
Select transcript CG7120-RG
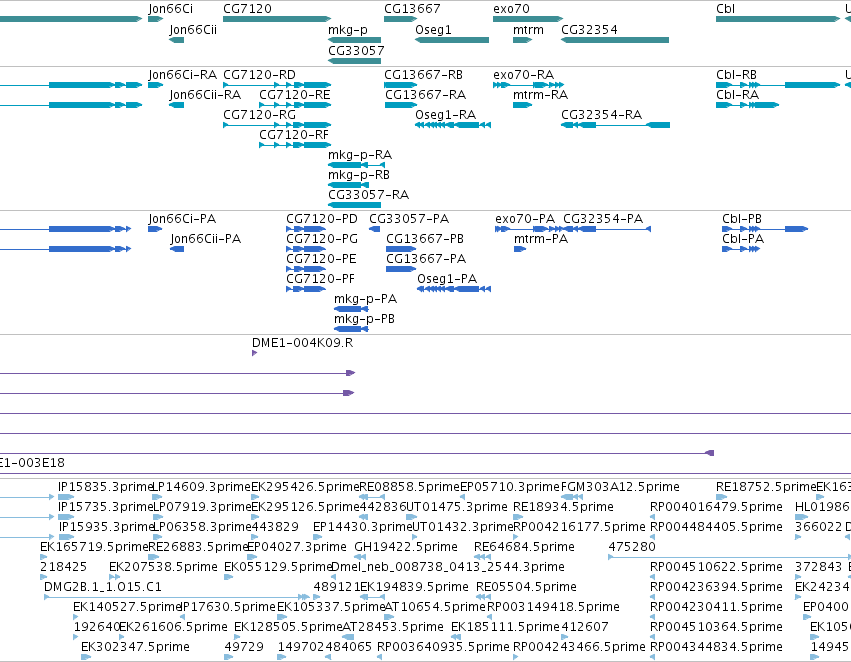(277, 125)
